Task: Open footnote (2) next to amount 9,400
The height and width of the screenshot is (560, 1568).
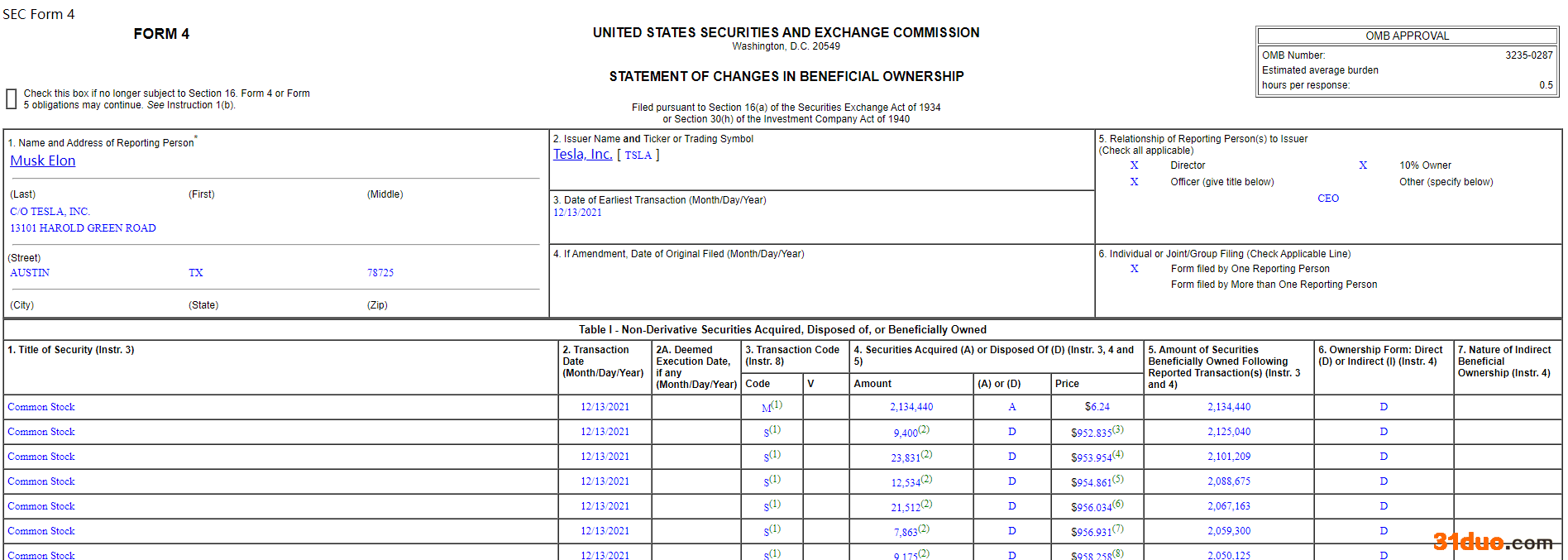Action: click(x=924, y=429)
